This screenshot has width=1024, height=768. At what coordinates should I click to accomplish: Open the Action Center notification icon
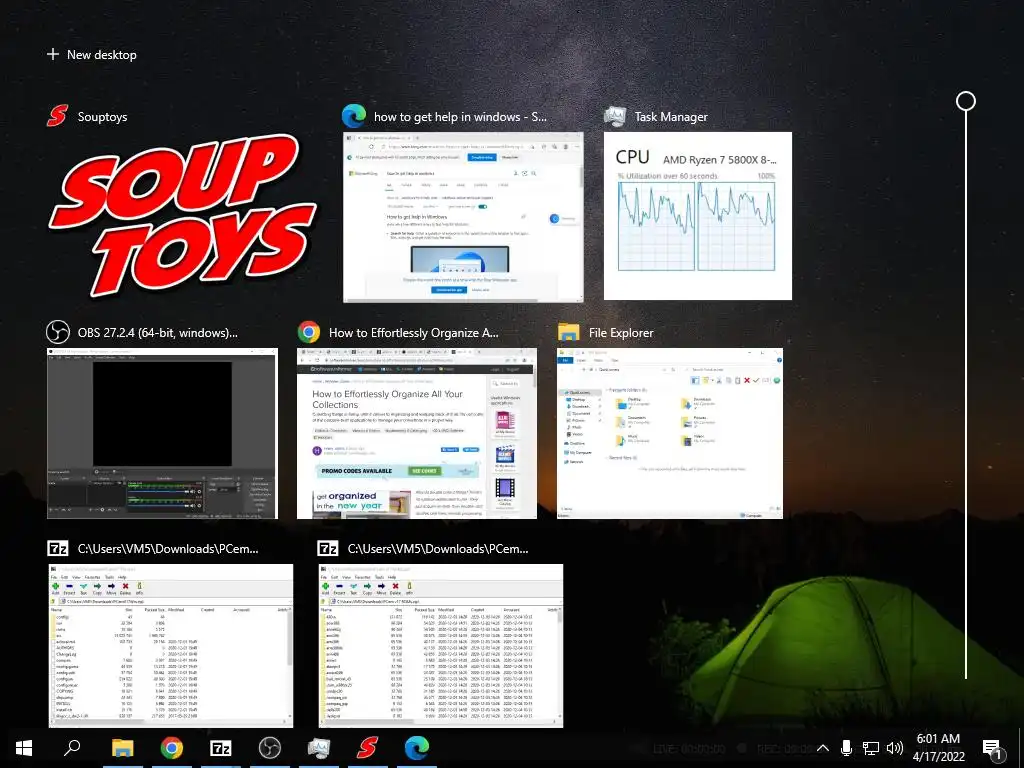993,750
